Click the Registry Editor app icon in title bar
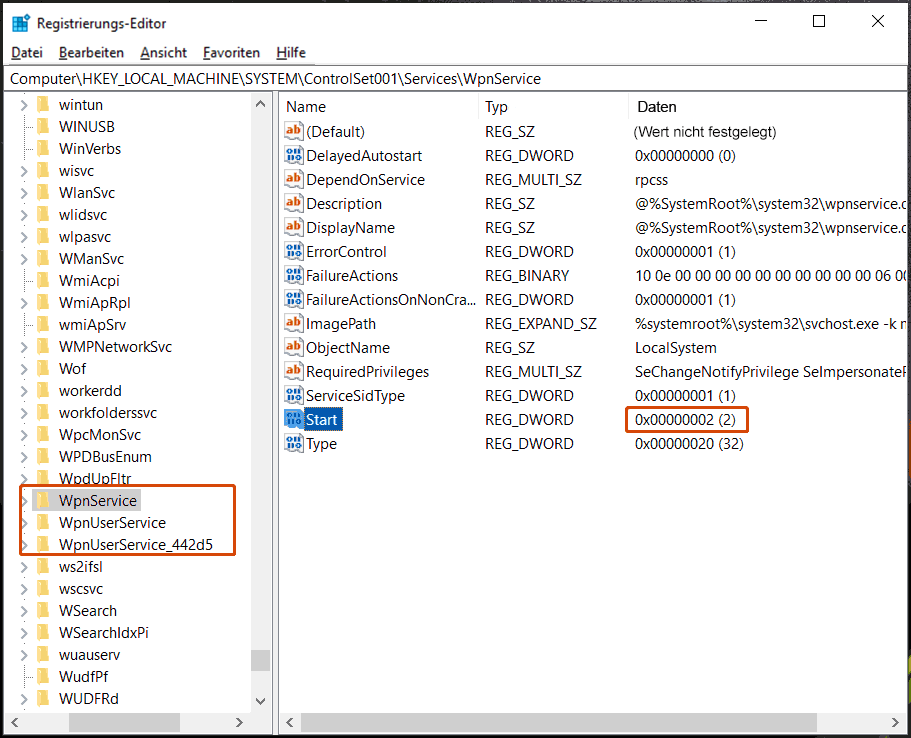The height and width of the screenshot is (738, 911). [x=20, y=23]
